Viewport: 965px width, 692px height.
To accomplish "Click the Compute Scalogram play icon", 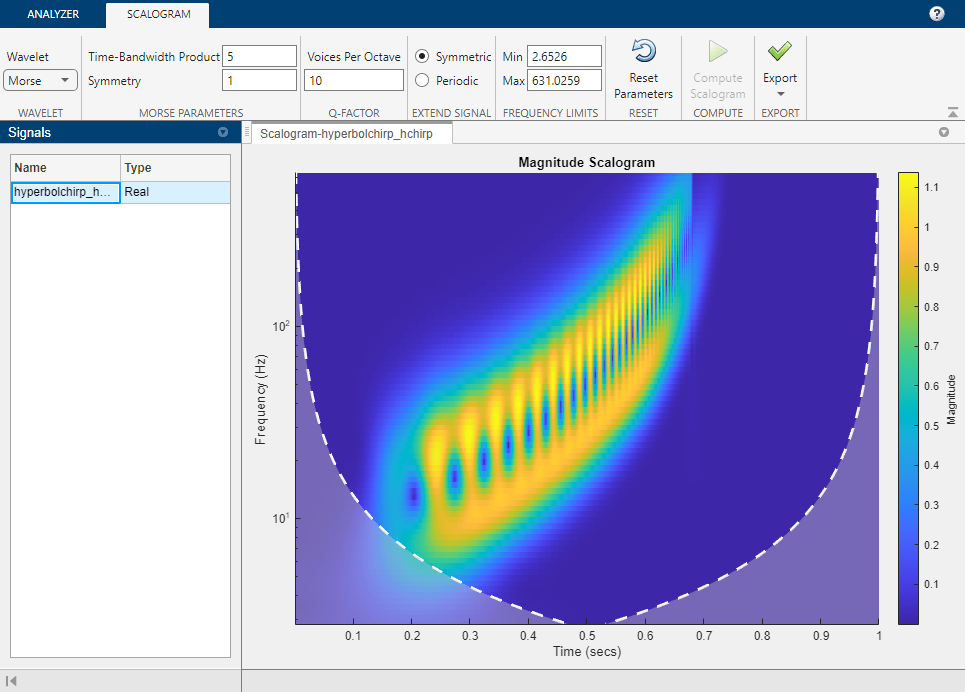I will click(x=717, y=52).
